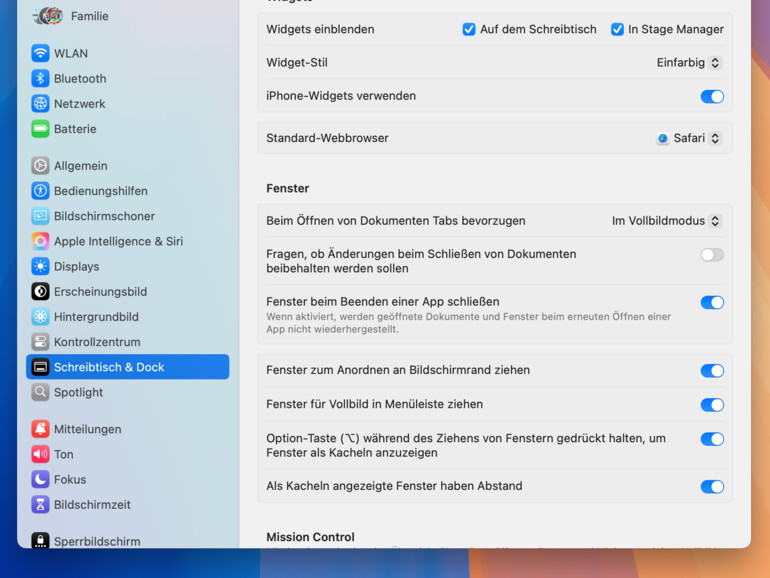Image resolution: width=770 pixels, height=578 pixels.
Task: Open Ton settings
Action: click(x=128, y=454)
